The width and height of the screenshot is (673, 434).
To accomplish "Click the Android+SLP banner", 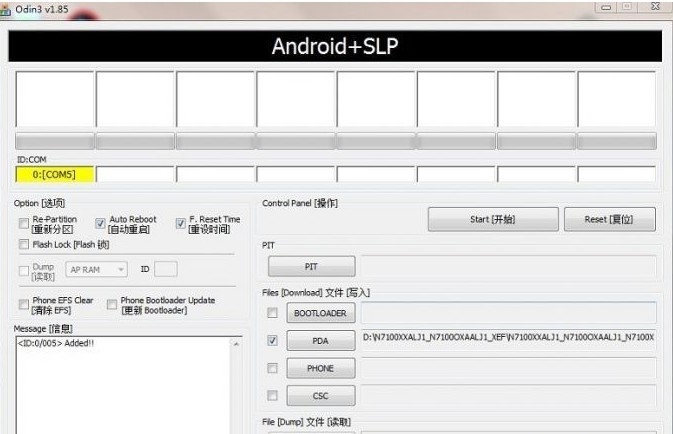I will [x=335, y=46].
